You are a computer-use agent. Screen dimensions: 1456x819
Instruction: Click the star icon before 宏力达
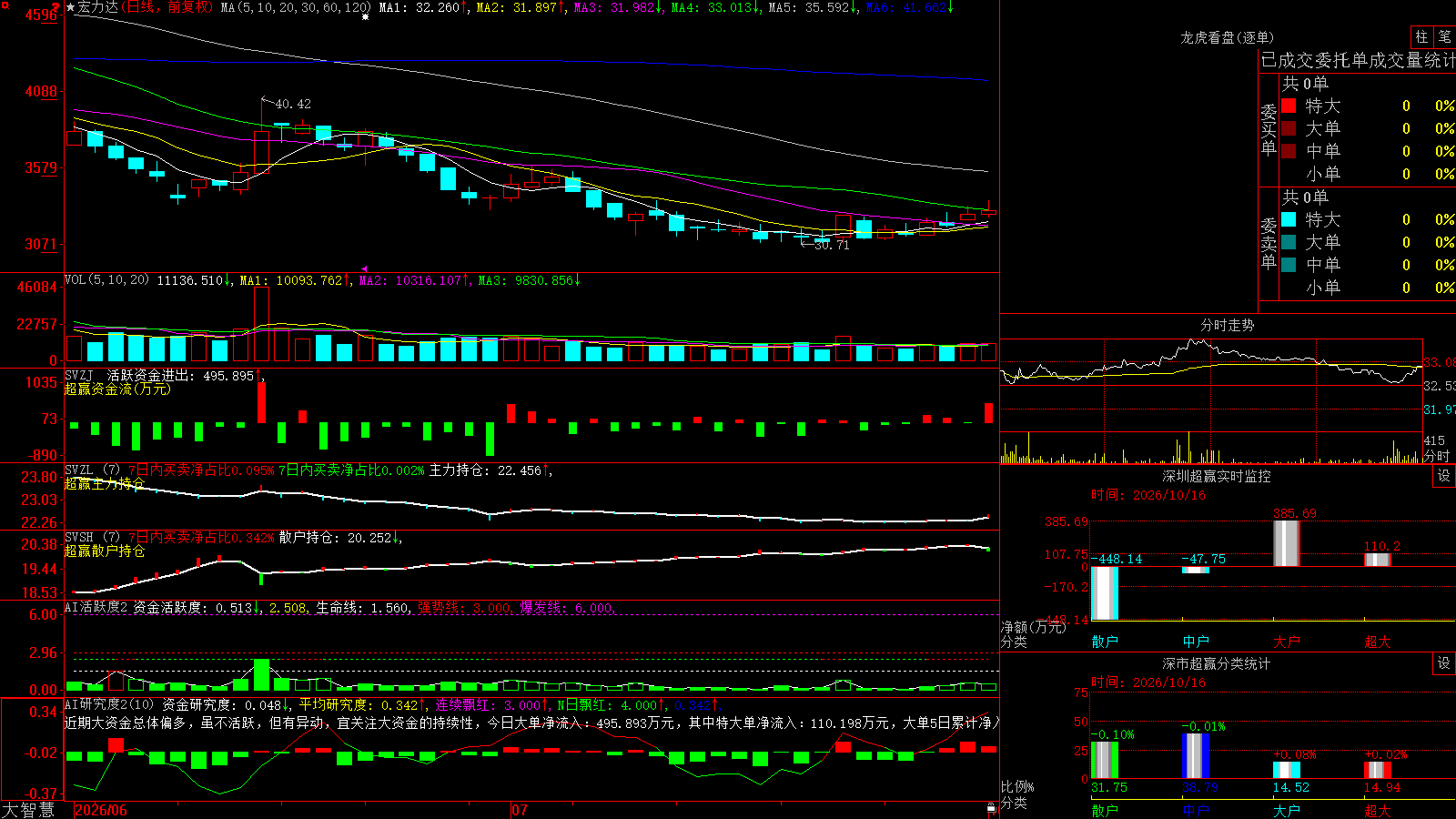pyautogui.click(x=71, y=7)
